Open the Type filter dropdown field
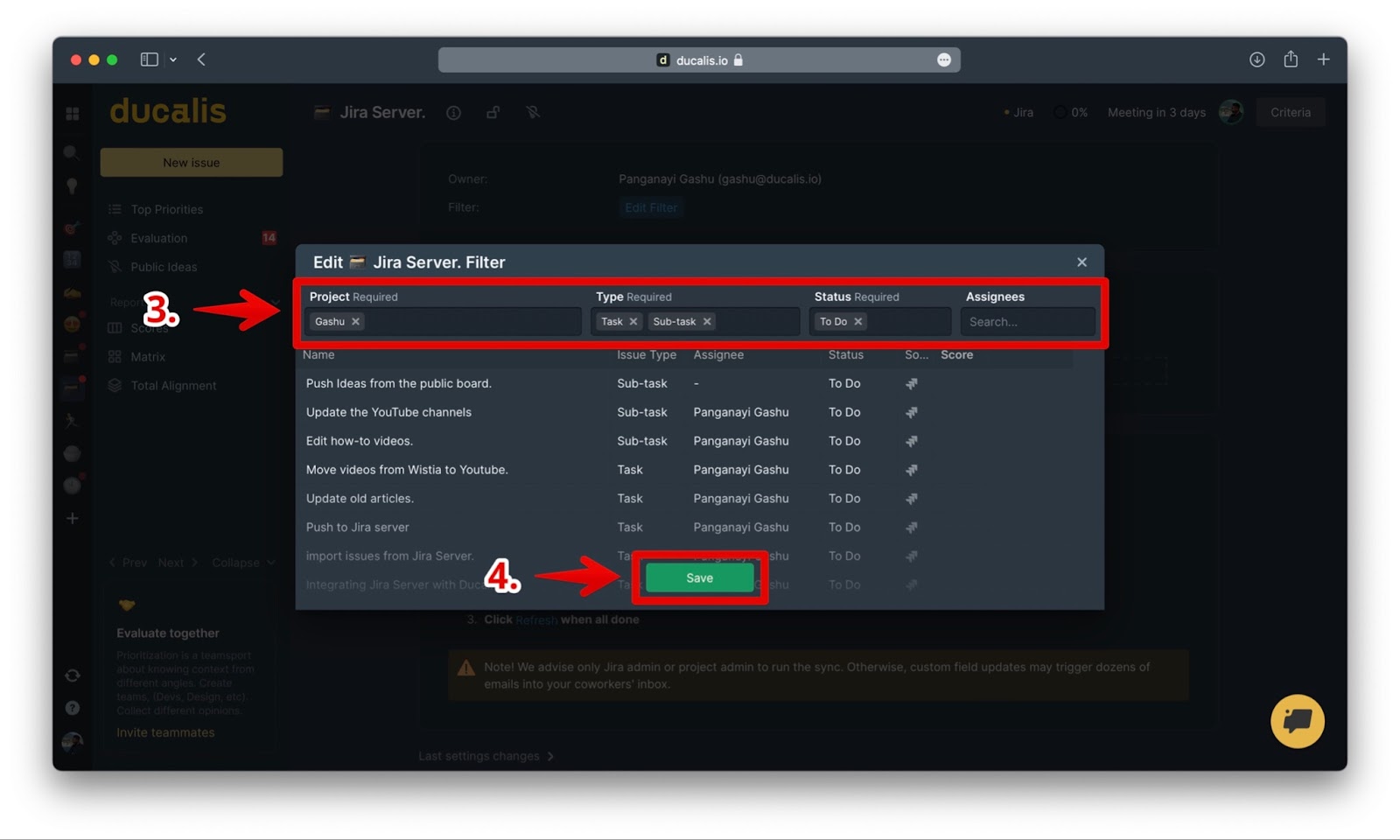Image resolution: width=1400 pixels, height=840 pixels. click(696, 322)
